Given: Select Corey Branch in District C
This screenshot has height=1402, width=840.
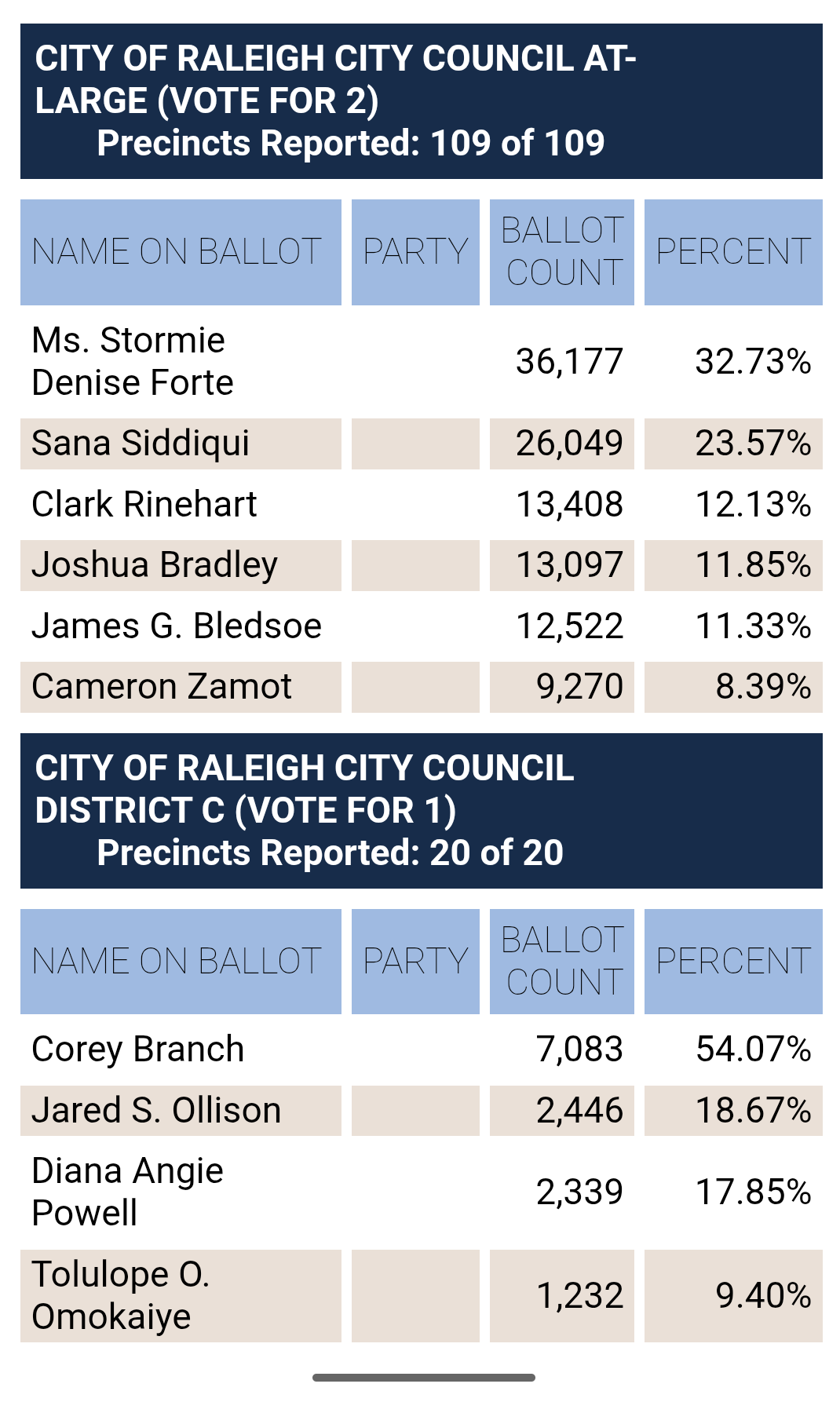Looking at the screenshot, I should (x=138, y=1050).
